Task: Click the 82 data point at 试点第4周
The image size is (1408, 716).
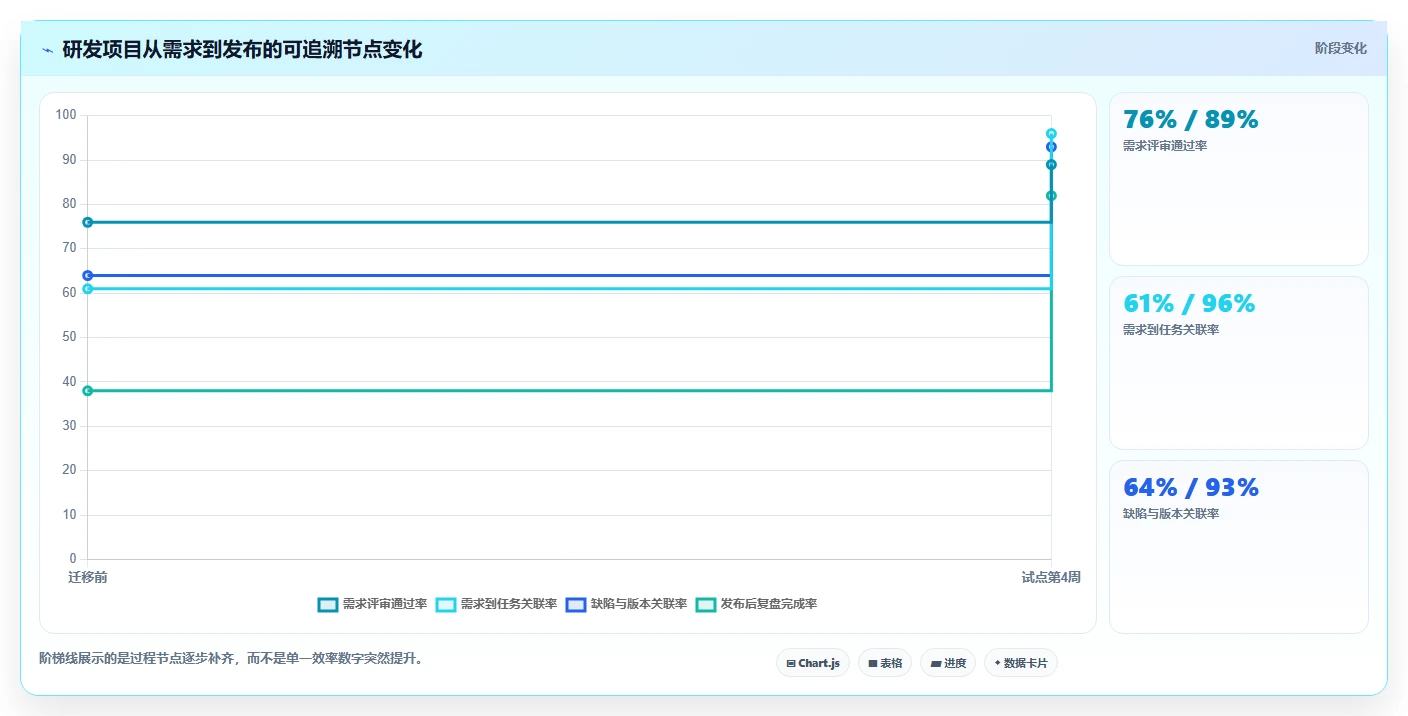Action: (x=1051, y=195)
